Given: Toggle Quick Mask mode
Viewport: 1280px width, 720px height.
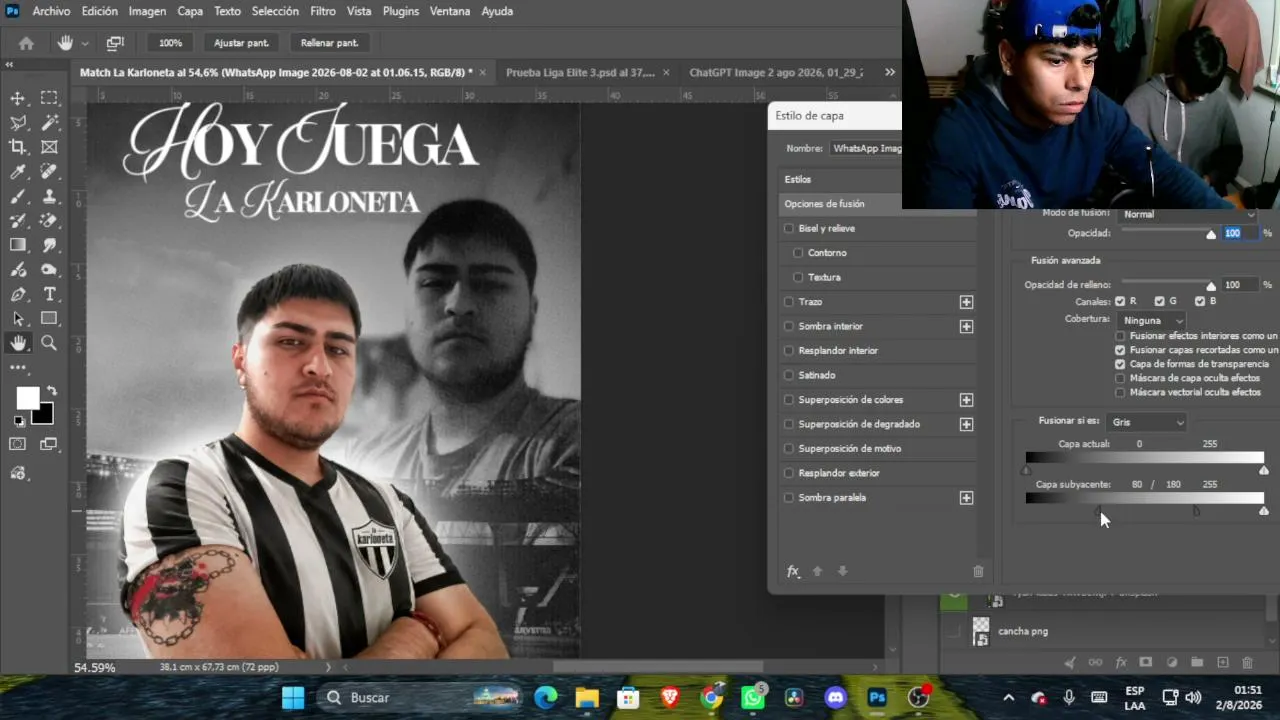Looking at the screenshot, I should pos(18,444).
